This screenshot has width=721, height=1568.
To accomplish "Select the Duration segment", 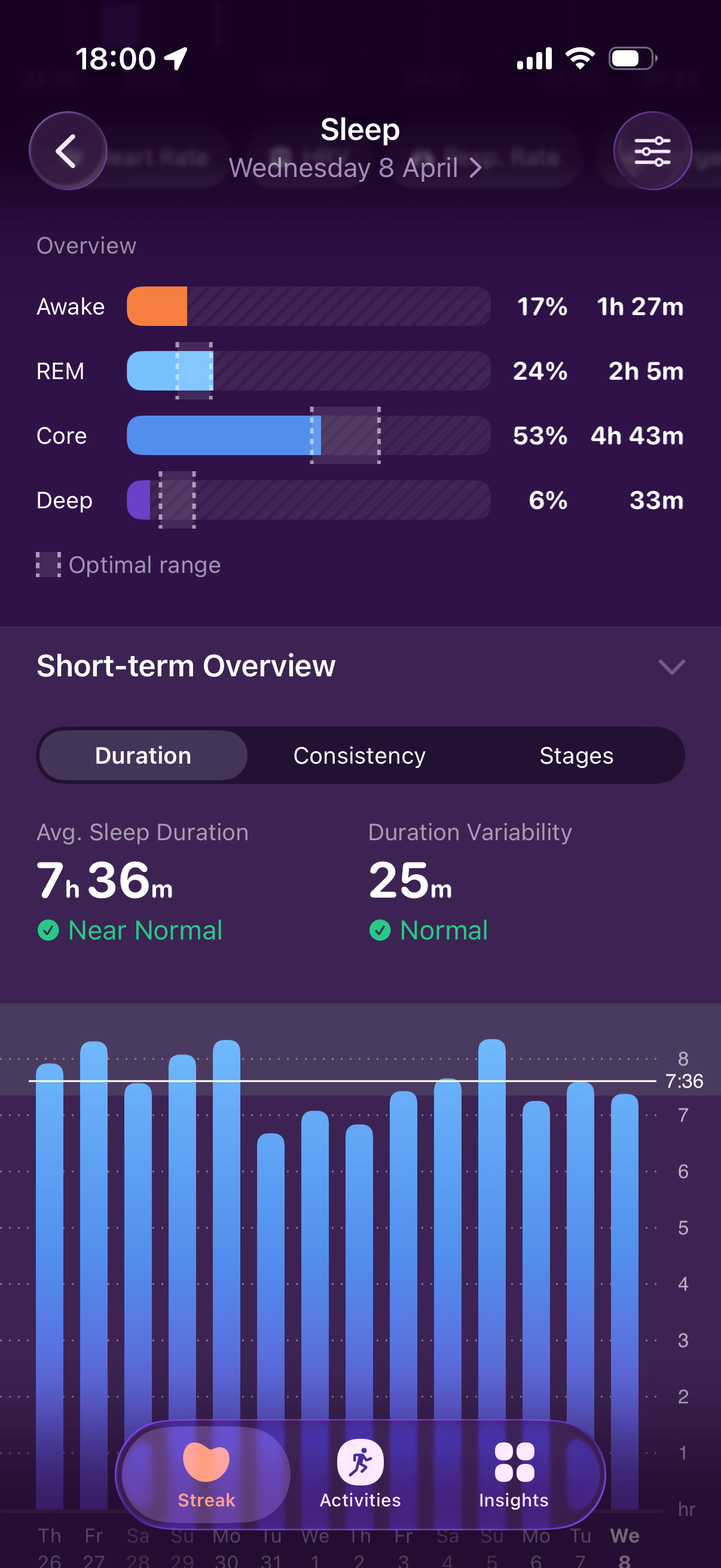I will [143, 755].
